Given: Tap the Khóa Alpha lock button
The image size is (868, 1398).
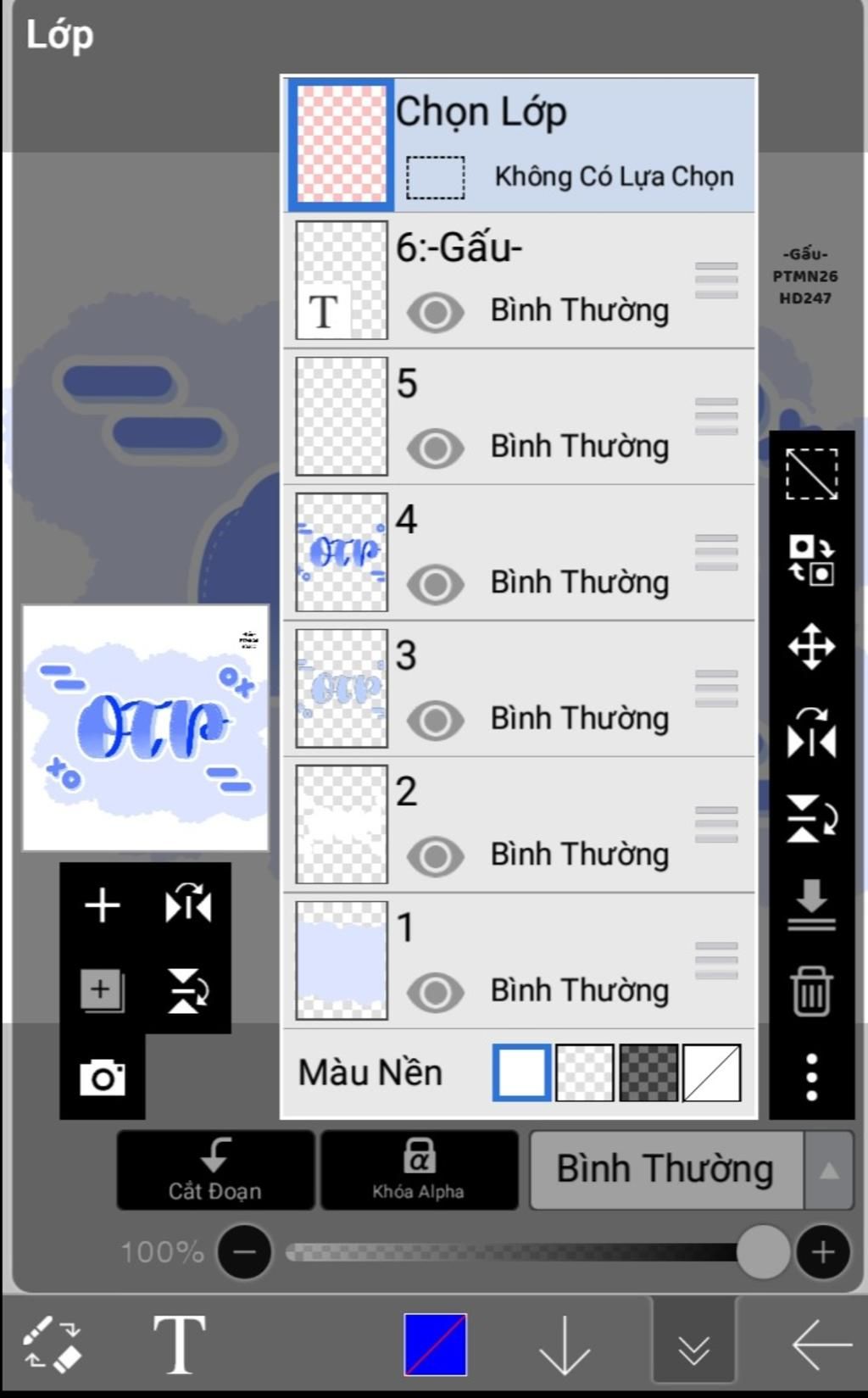Looking at the screenshot, I should coord(419,1170).
